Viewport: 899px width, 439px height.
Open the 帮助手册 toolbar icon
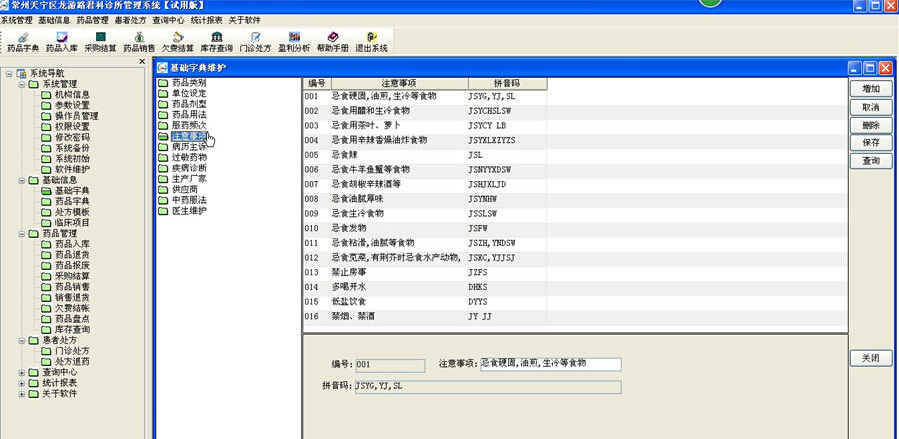(x=333, y=42)
